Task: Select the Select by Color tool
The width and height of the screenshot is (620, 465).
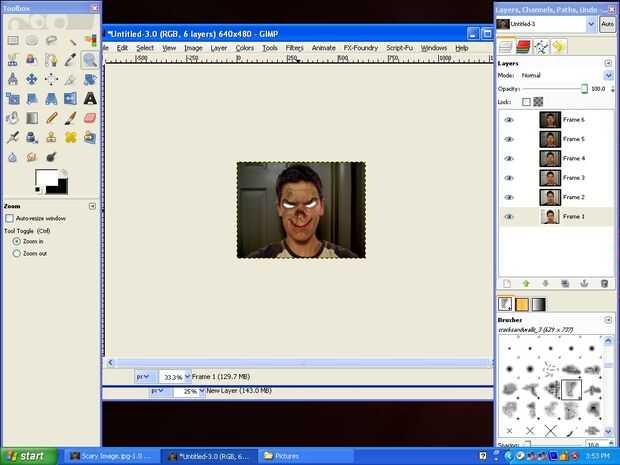Action: (x=90, y=40)
